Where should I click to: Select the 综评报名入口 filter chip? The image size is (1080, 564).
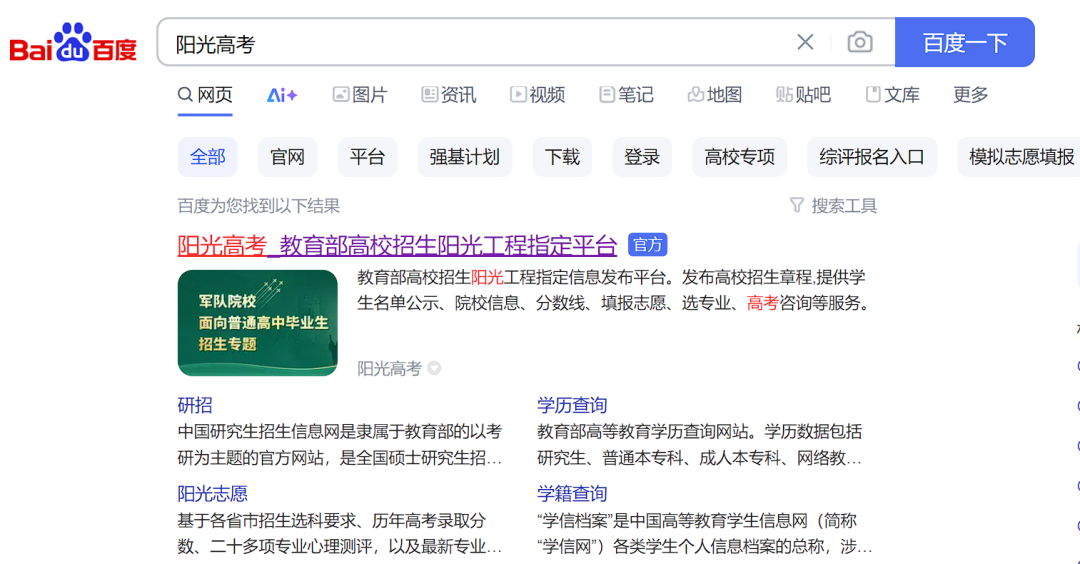pos(871,157)
